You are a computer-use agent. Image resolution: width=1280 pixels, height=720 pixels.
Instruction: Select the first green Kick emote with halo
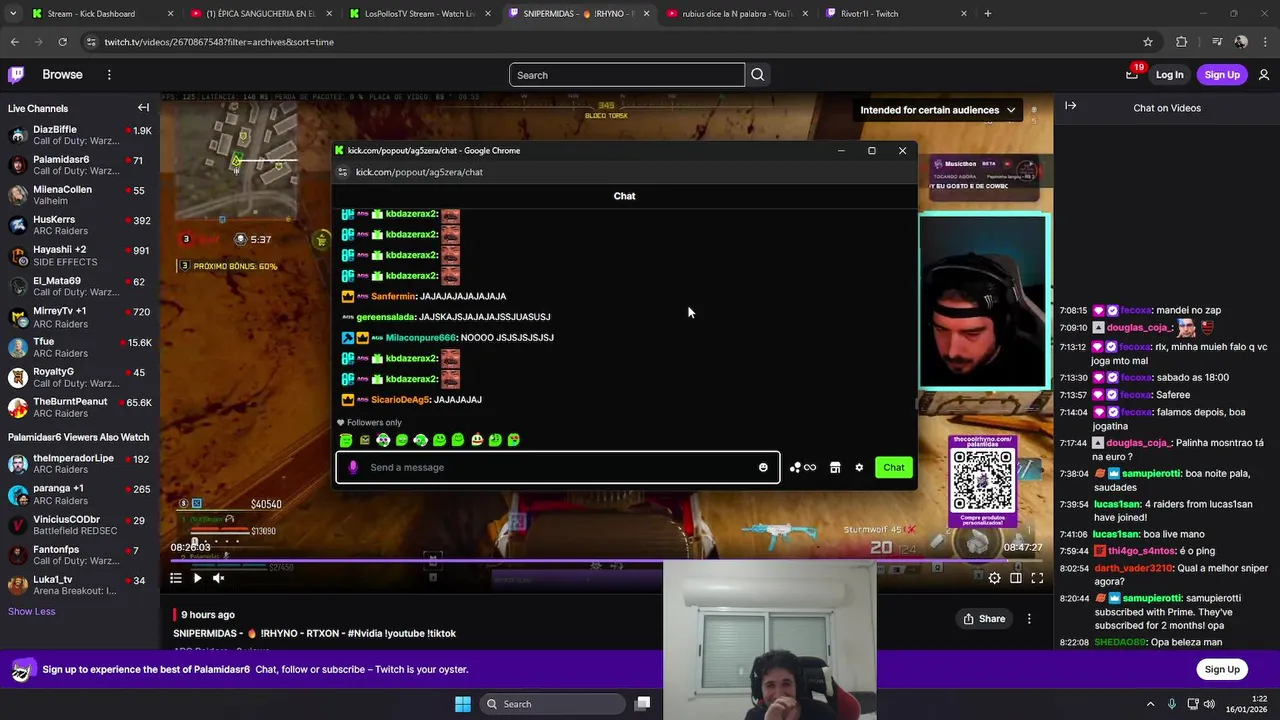pos(346,440)
